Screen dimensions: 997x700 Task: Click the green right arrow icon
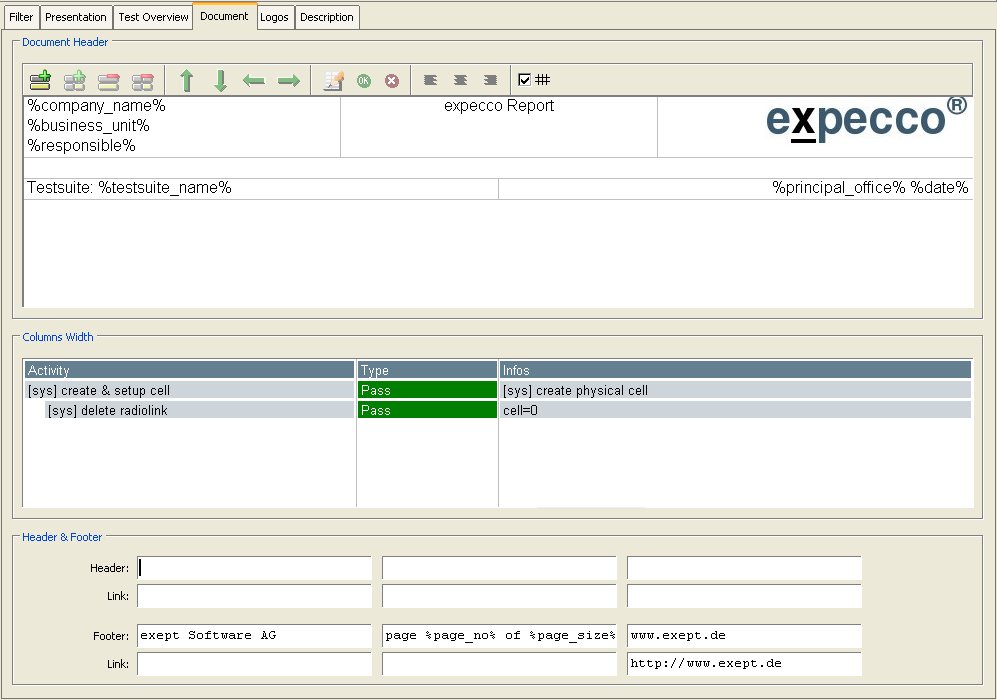tap(289, 81)
